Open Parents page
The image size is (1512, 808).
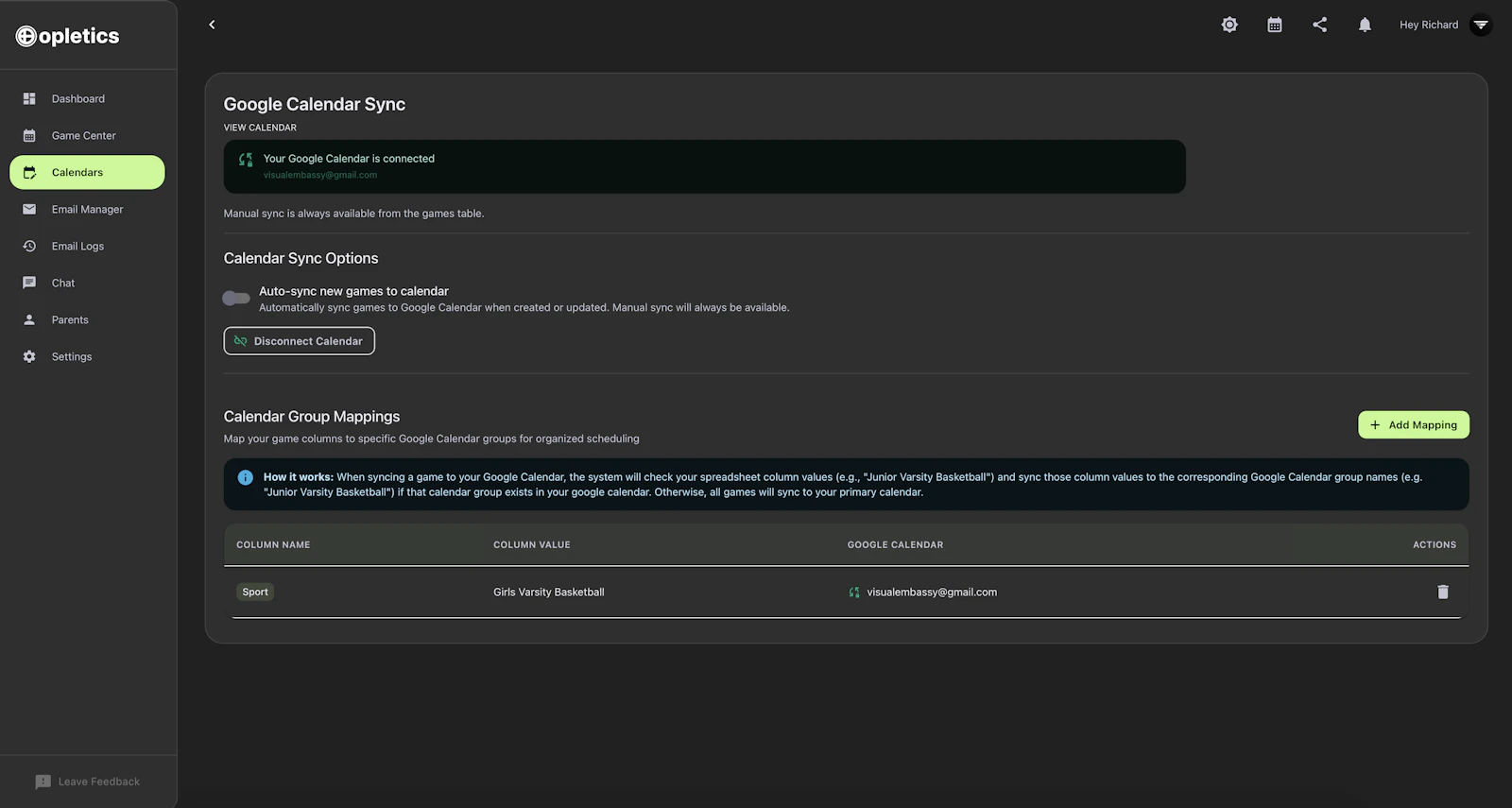87,319
